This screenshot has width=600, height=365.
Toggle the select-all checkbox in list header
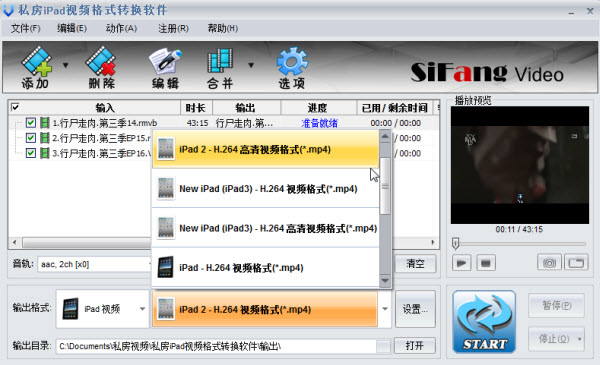tap(15, 107)
